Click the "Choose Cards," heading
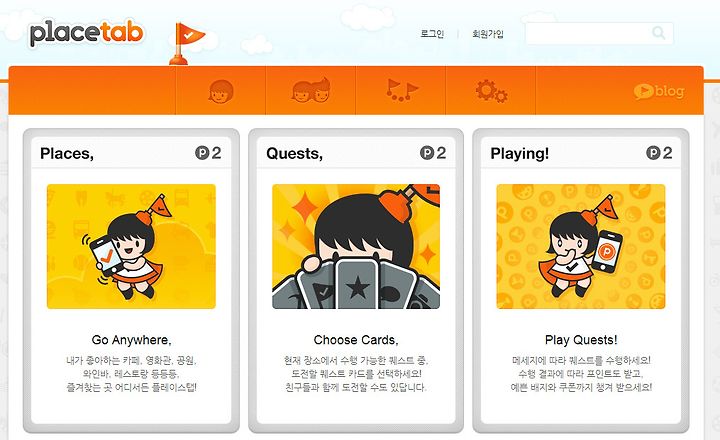720x440 pixels. pos(356,340)
